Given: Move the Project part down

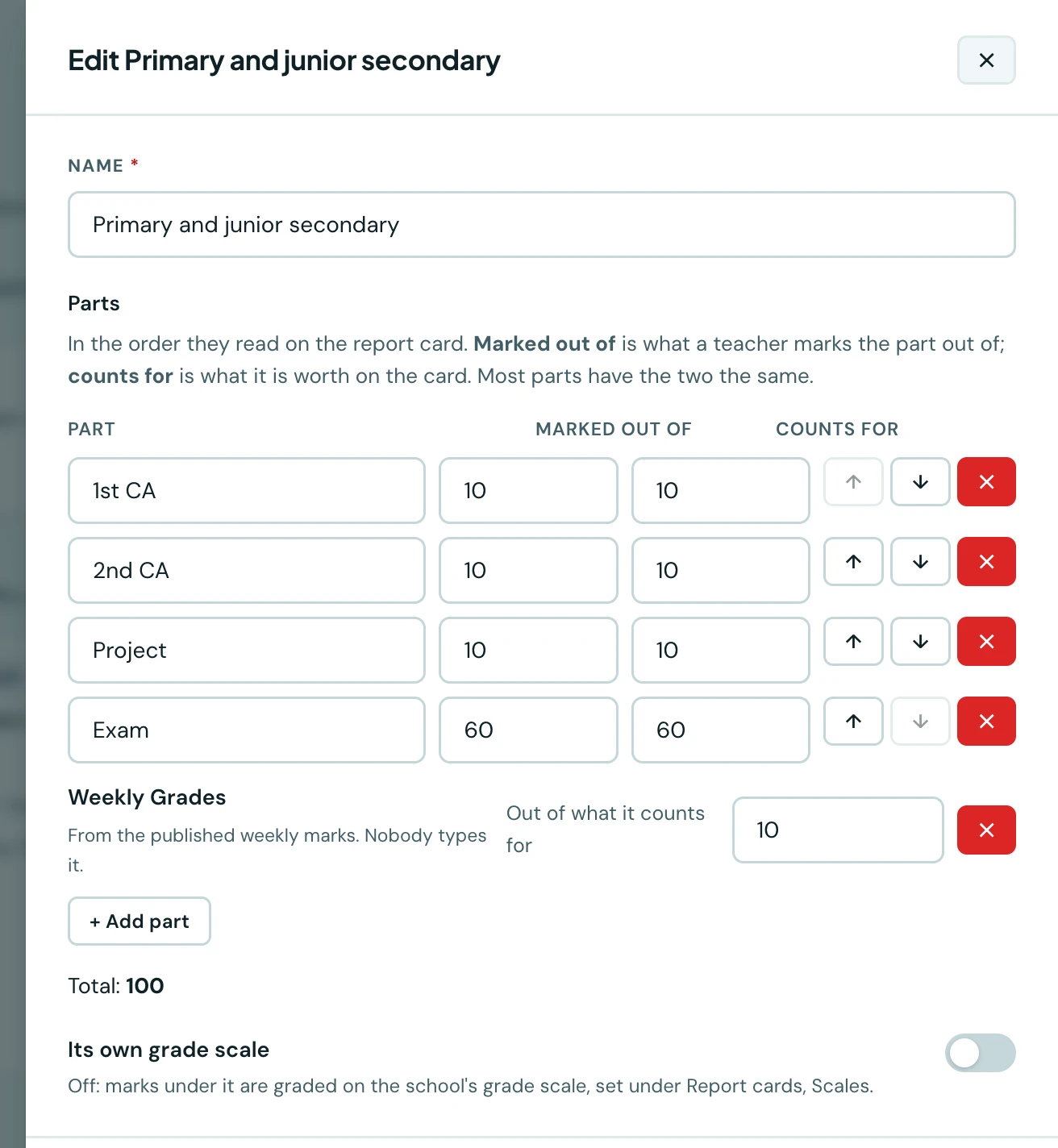Looking at the screenshot, I should pyautogui.click(x=920, y=642).
